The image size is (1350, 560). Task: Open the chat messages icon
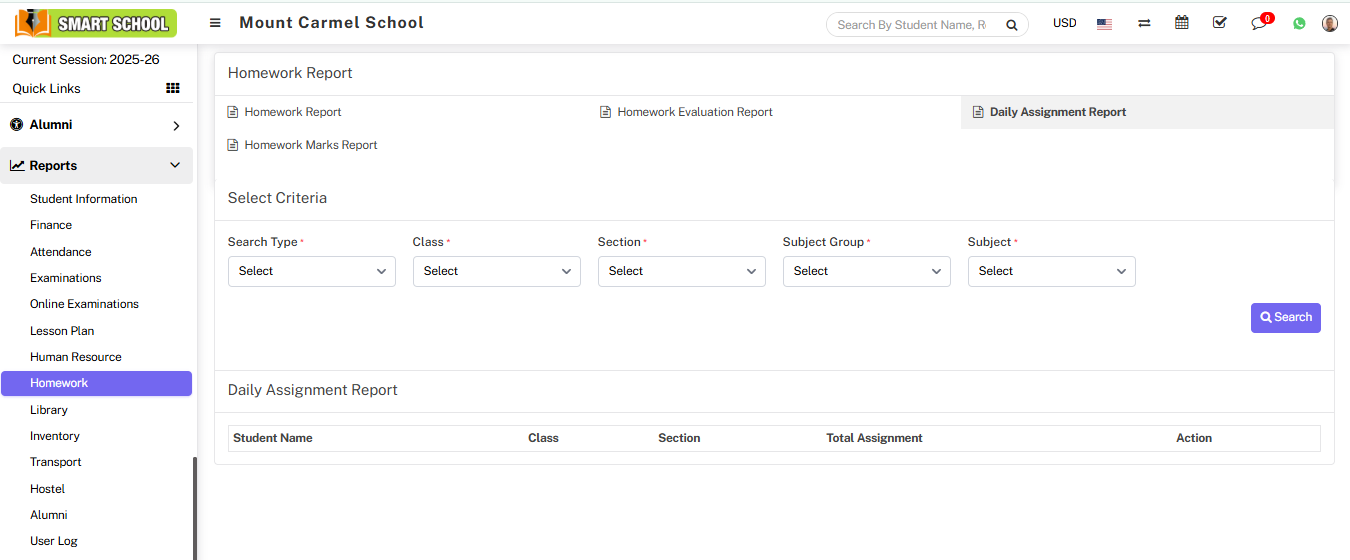coord(1259,23)
